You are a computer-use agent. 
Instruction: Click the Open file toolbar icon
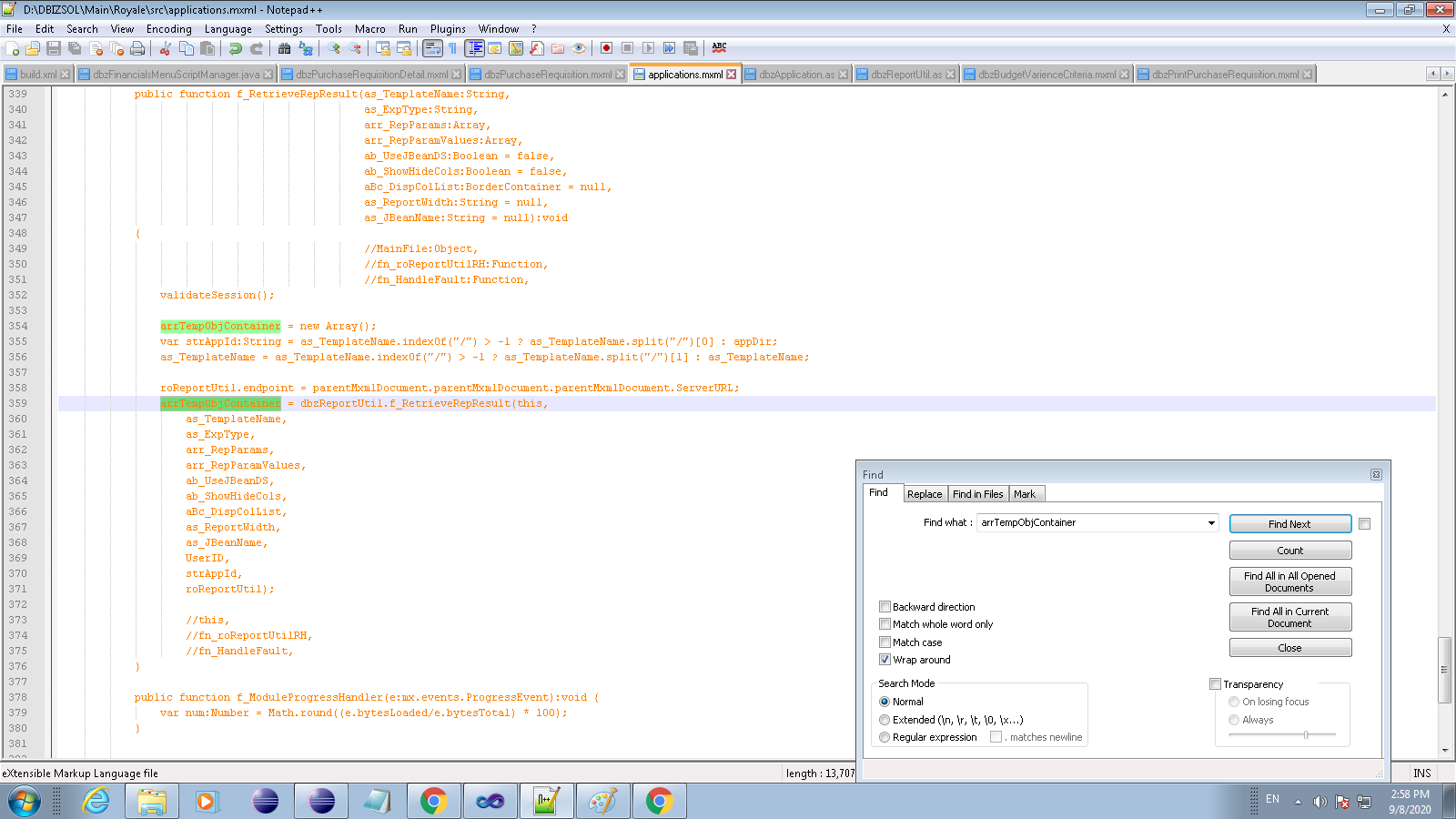click(33, 48)
